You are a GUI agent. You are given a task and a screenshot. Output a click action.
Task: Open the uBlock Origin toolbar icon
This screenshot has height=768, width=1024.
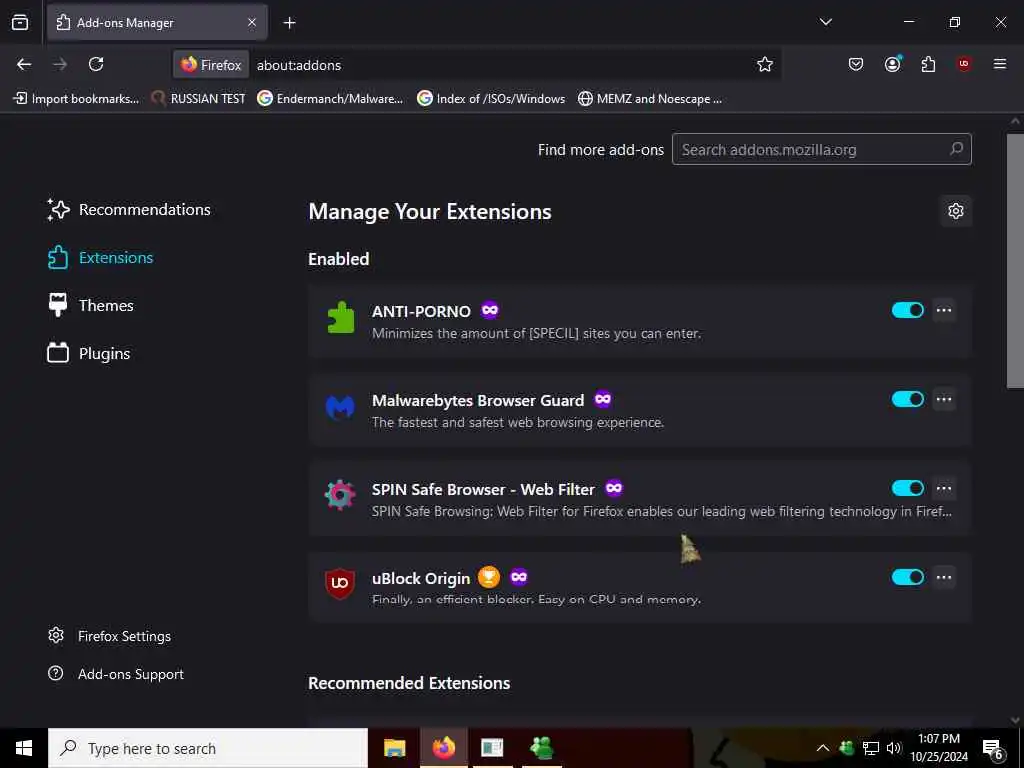point(964,64)
